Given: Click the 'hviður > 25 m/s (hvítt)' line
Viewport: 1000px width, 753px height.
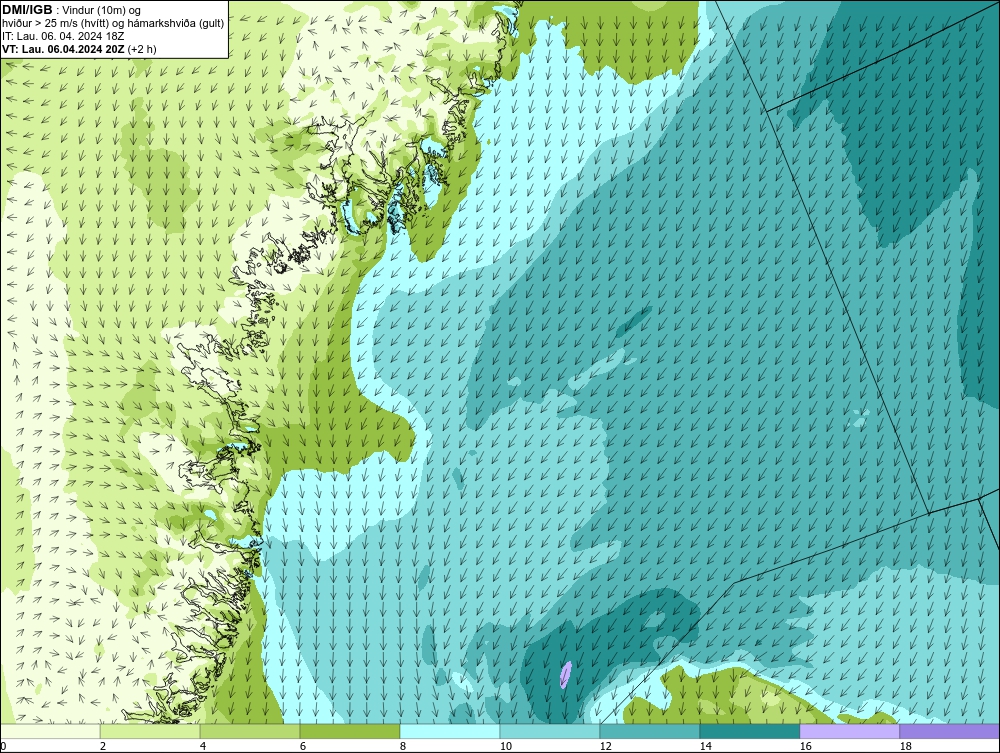Looking at the screenshot, I should (113, 23).
